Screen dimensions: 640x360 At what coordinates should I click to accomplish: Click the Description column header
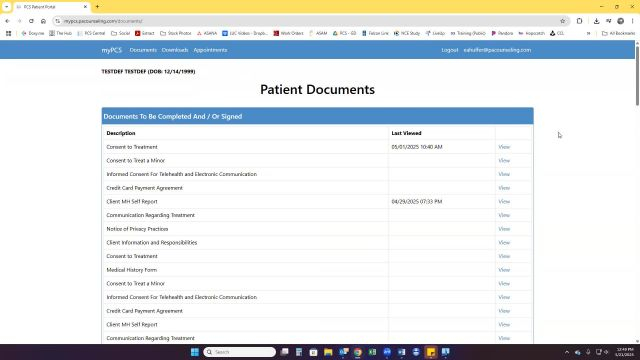[x=121, y=133]
